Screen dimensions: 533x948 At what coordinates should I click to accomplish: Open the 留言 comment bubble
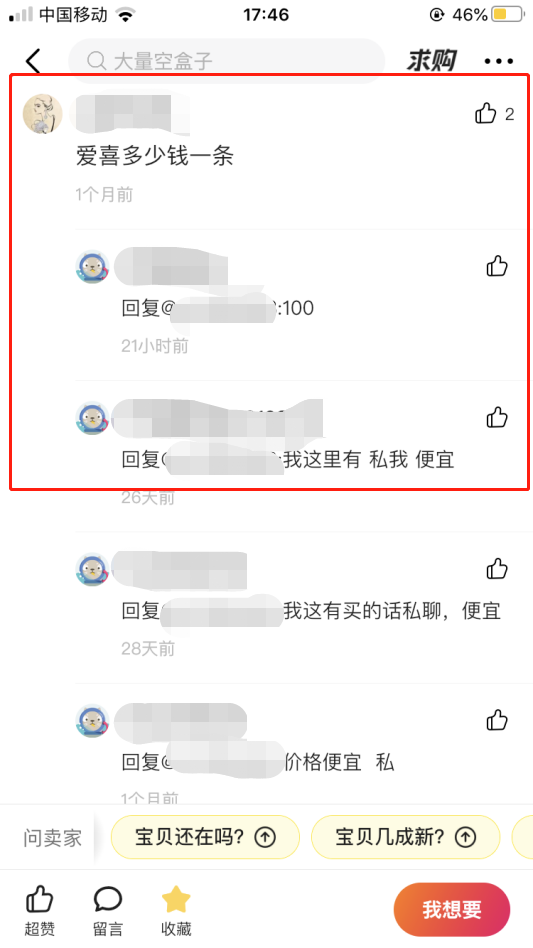pyautogui.click(x=108, y=900)
